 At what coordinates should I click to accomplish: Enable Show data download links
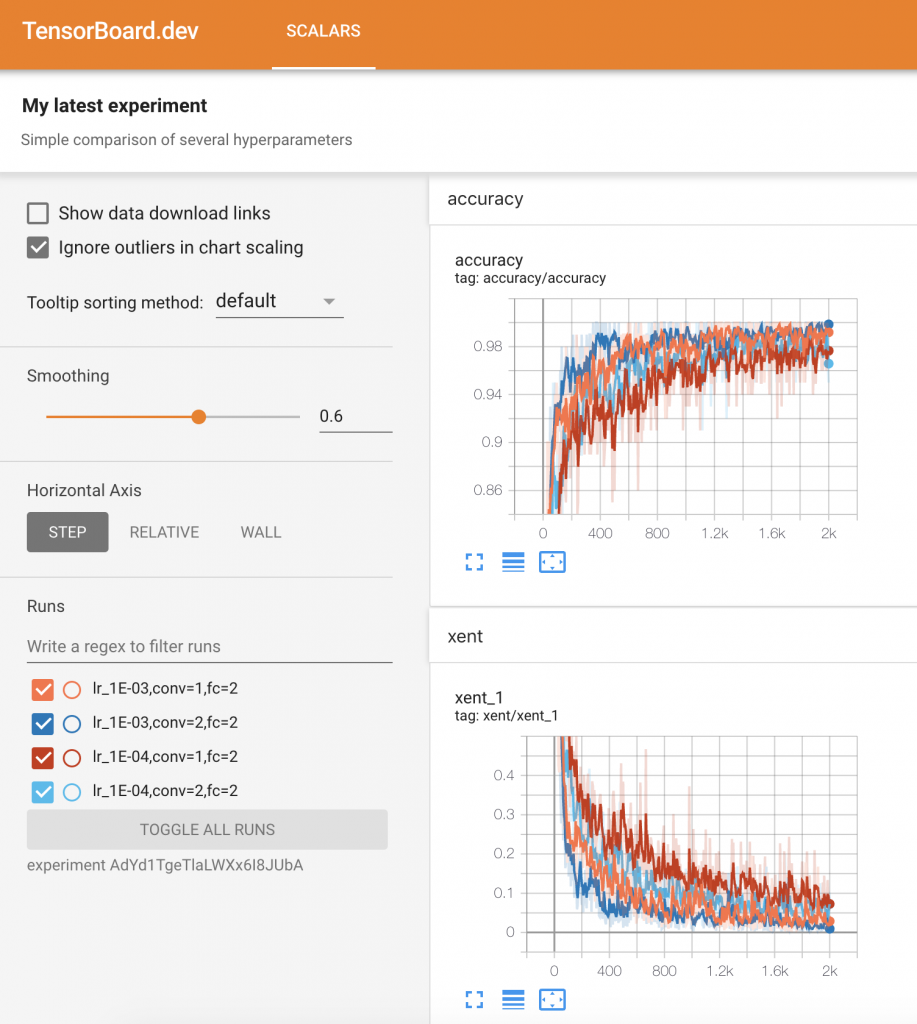tap(37, 212)
